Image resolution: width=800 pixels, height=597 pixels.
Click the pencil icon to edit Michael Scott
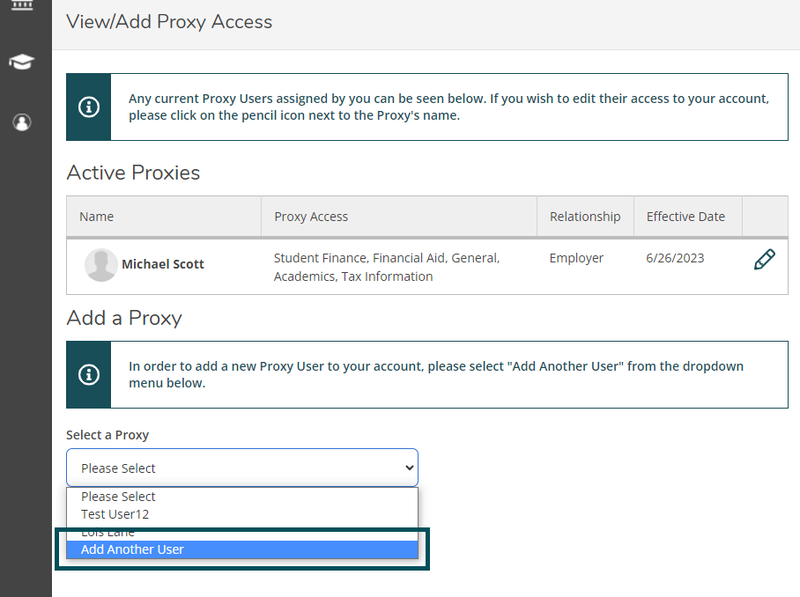763,259
